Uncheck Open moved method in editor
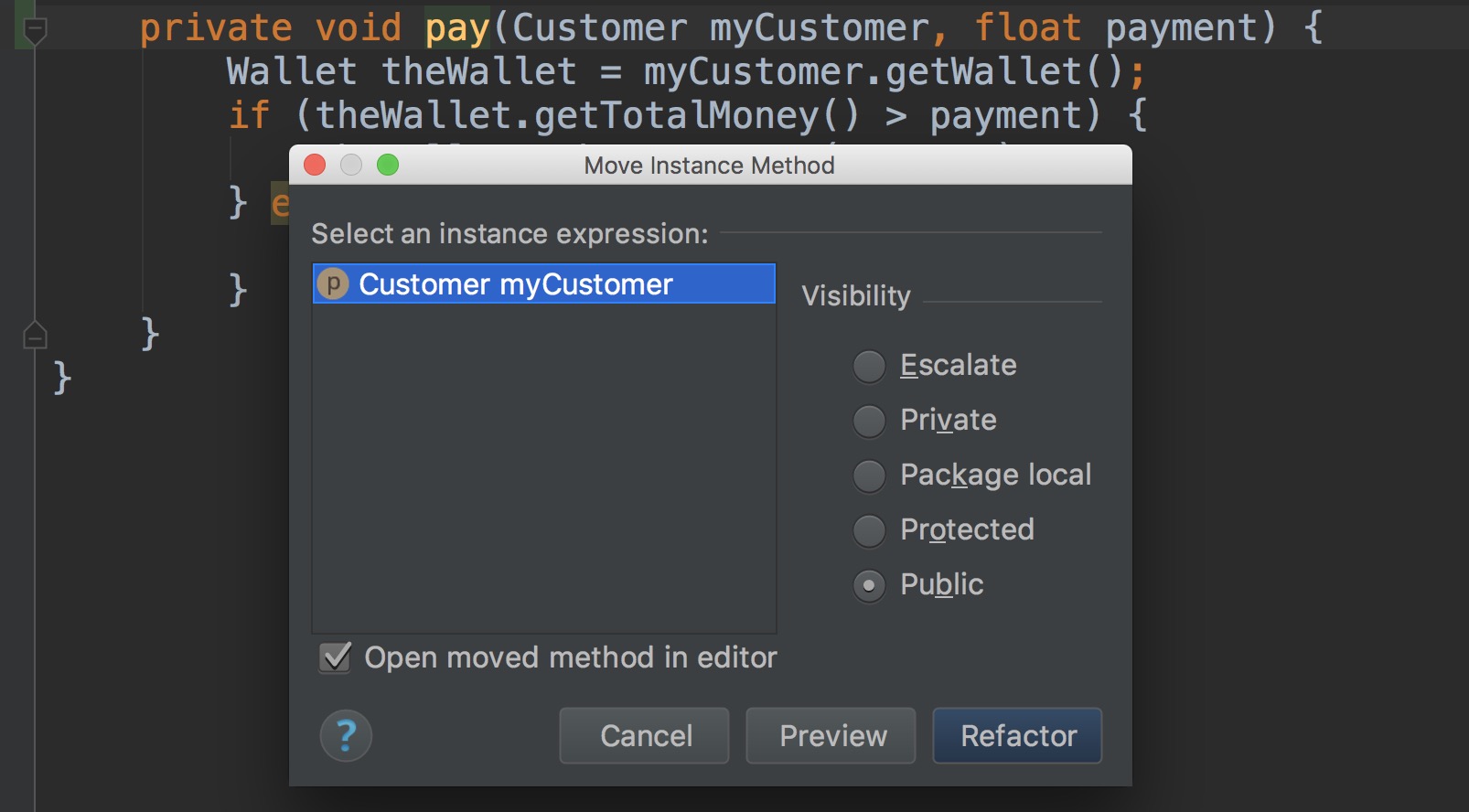This screenshot has height=812, width=1469. click(x=336, y=657)
